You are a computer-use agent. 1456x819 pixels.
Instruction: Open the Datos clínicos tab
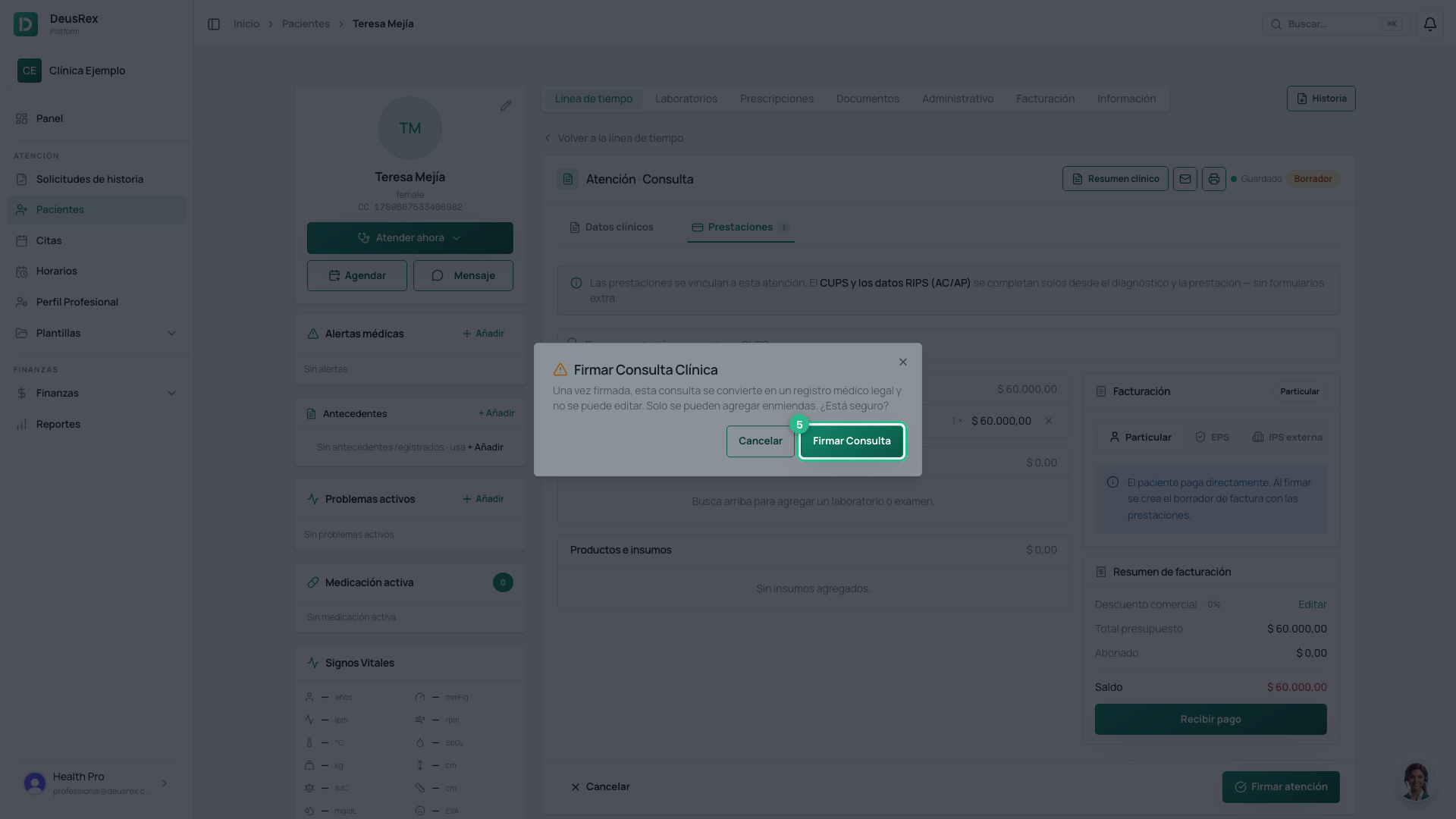tap(611, 227)
